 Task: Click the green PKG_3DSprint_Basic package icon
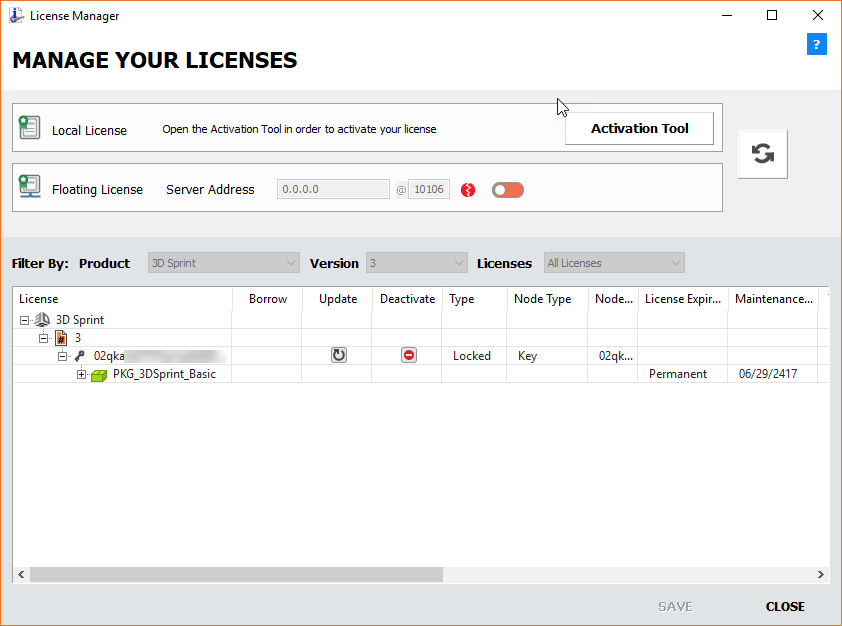point(99,375)
